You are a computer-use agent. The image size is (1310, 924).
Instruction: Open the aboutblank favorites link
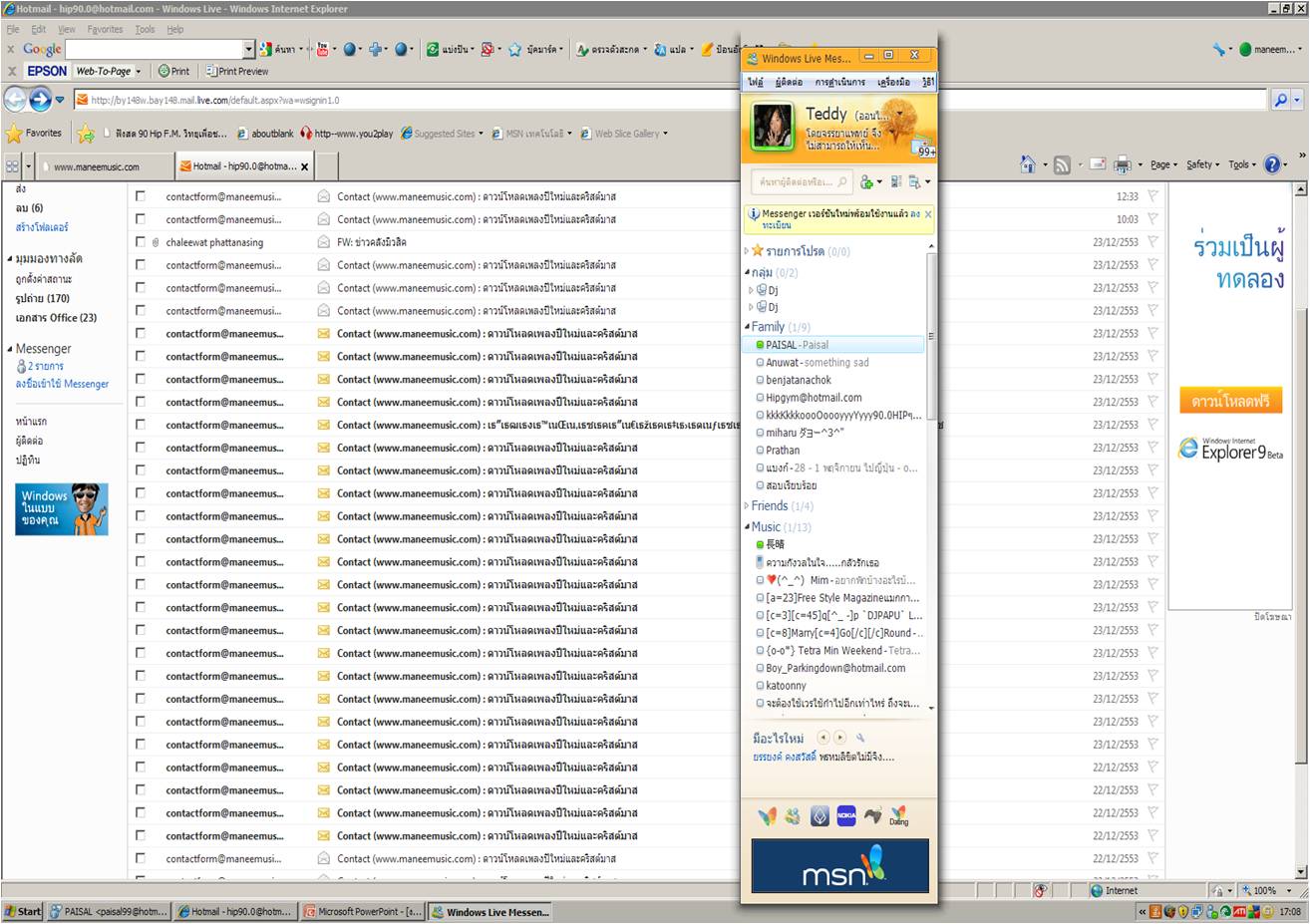(x=265, y=134)
